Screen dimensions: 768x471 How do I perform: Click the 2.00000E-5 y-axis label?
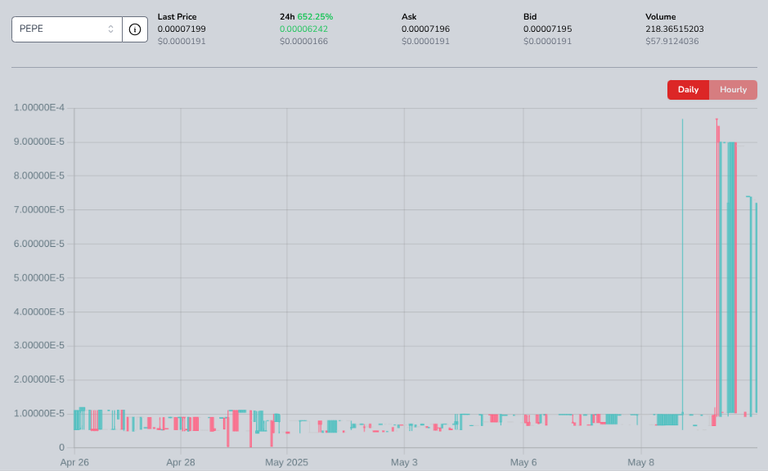coord(39,379)
